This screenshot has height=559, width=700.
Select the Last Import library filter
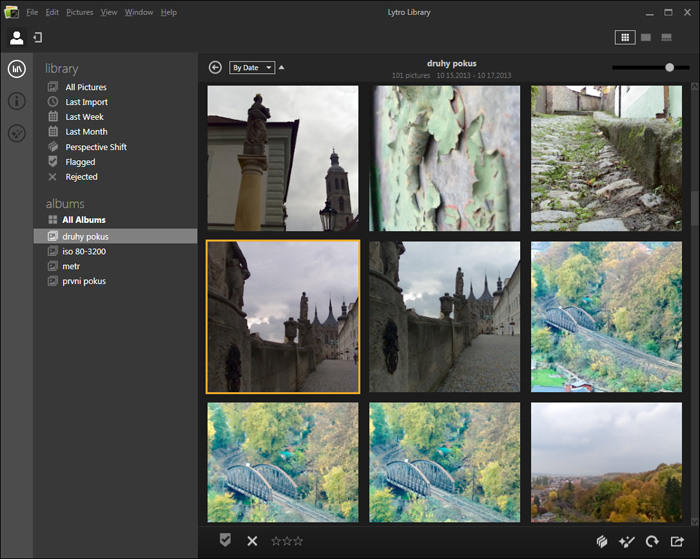coord(86,102)
